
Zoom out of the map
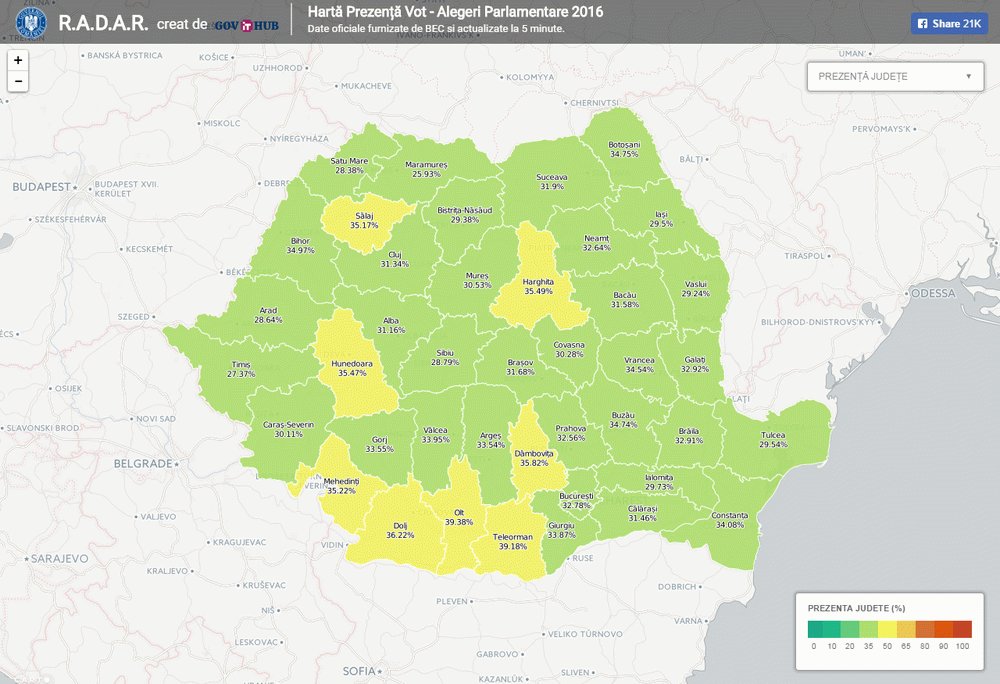pyautogui.click(x=18, y=81)
